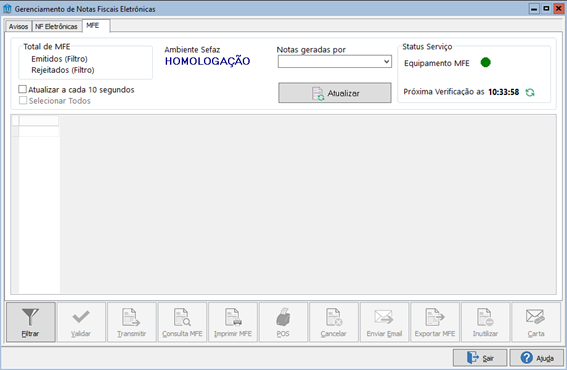Click the grid row selector corner
The width and height of the screenshot is (567, 370).
coord(15,120)
